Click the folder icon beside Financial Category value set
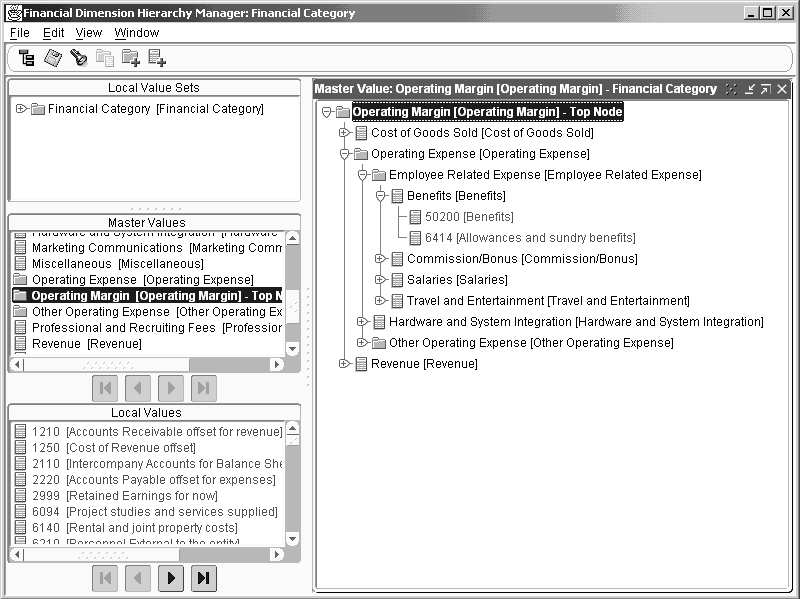 38,109
